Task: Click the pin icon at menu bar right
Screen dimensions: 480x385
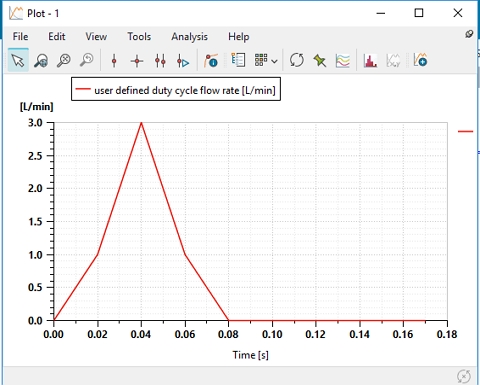Action: [x=469, y=34]
